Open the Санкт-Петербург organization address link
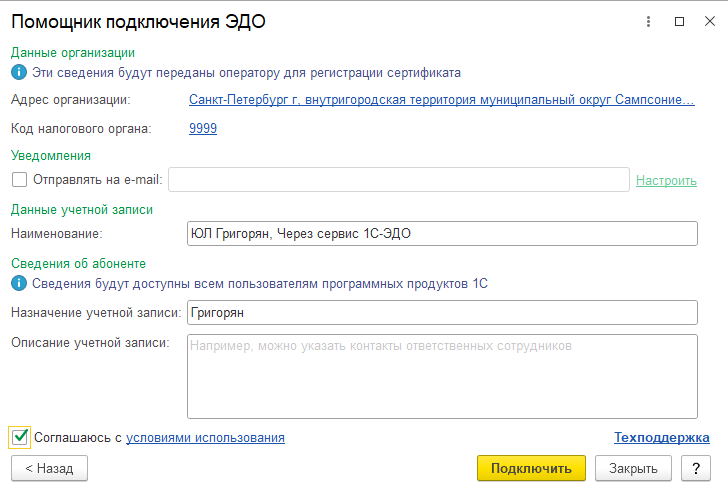Image resolution: width=728 pixels, height=492 pixels. click(440, 100)
